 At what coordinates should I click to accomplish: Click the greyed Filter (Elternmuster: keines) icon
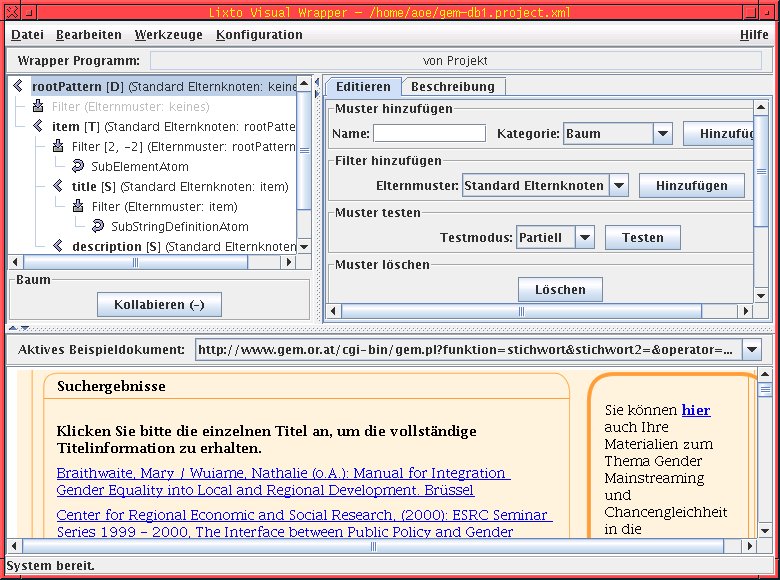coord(38,107)
